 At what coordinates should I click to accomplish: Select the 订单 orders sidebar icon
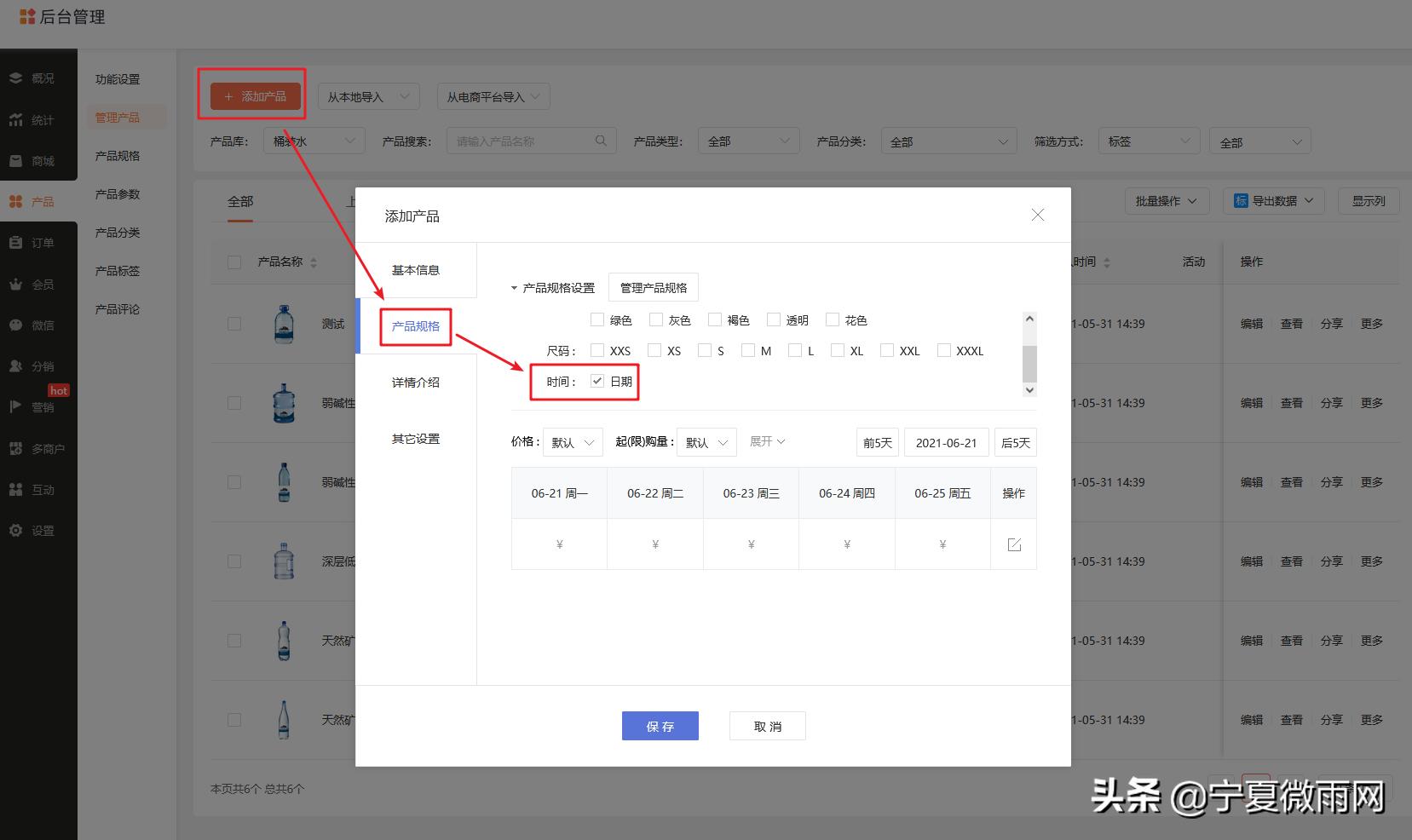pyautogui.click(x=38, y=241)
